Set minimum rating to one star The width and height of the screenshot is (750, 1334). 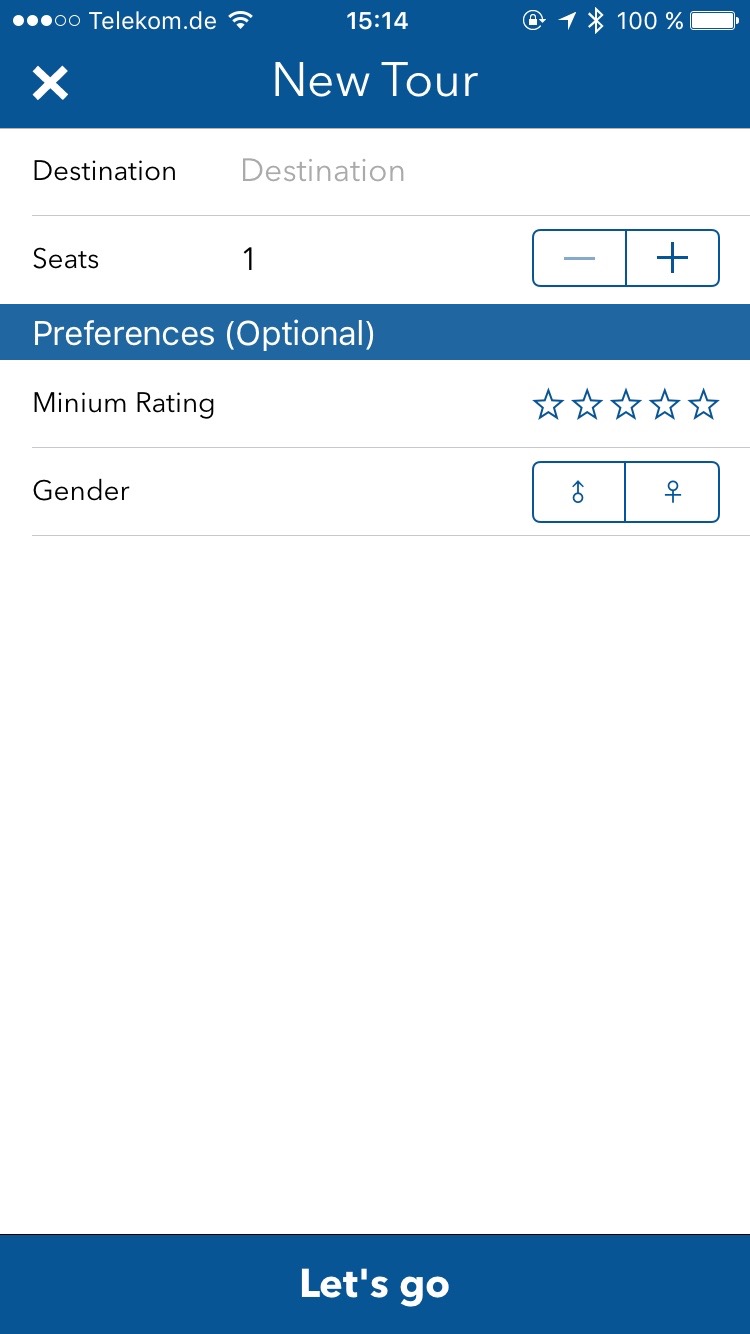(548, 405)
